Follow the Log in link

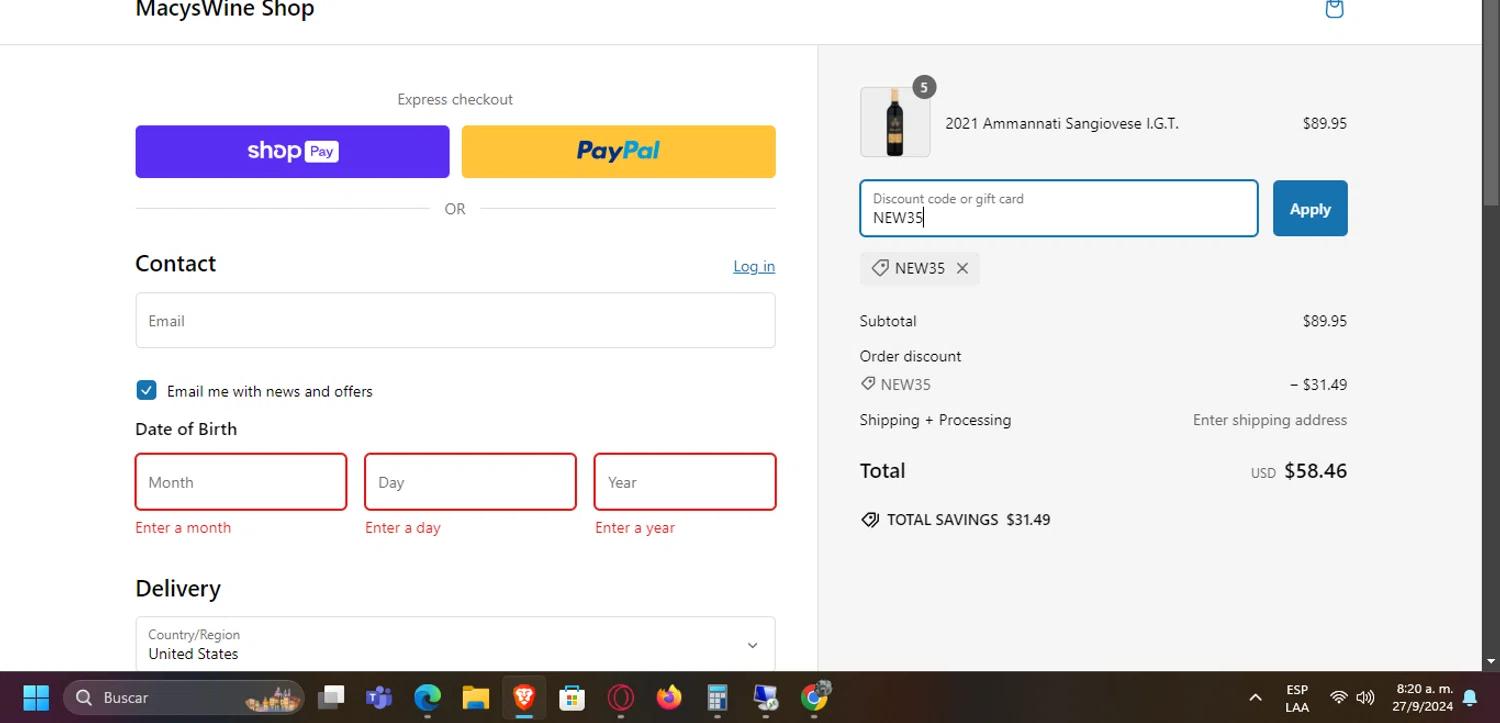[754, 266]
